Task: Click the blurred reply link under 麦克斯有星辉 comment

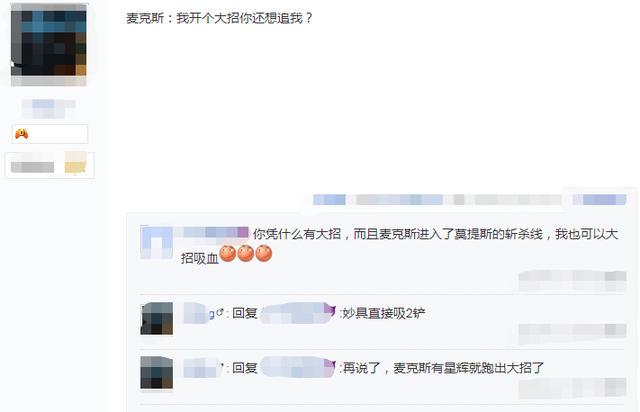Action: (572, 388)
